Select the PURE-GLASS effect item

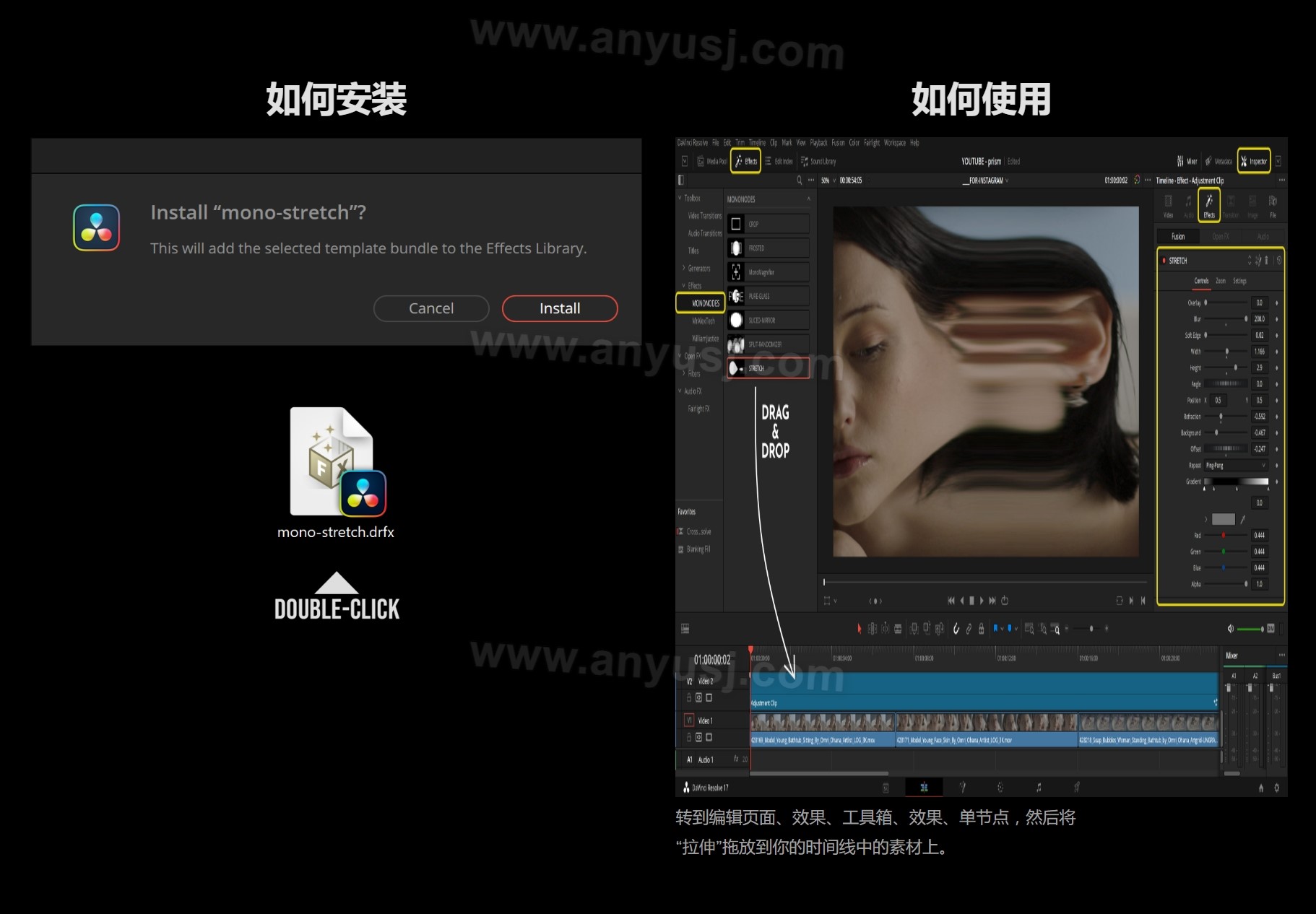[769, 296]
